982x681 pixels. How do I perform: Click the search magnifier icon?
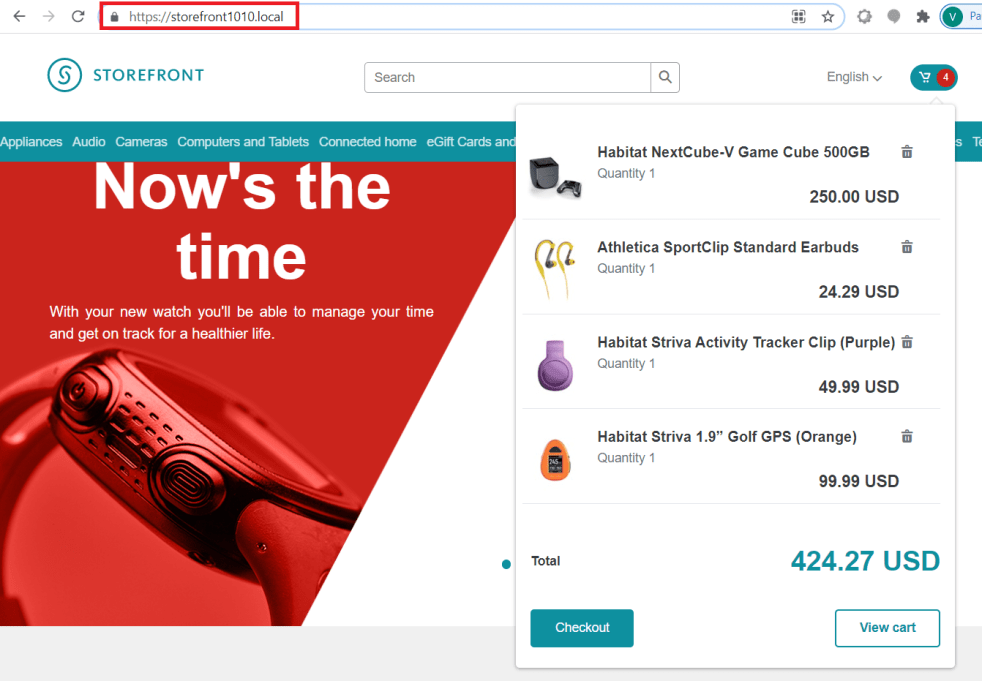(665, 77)
